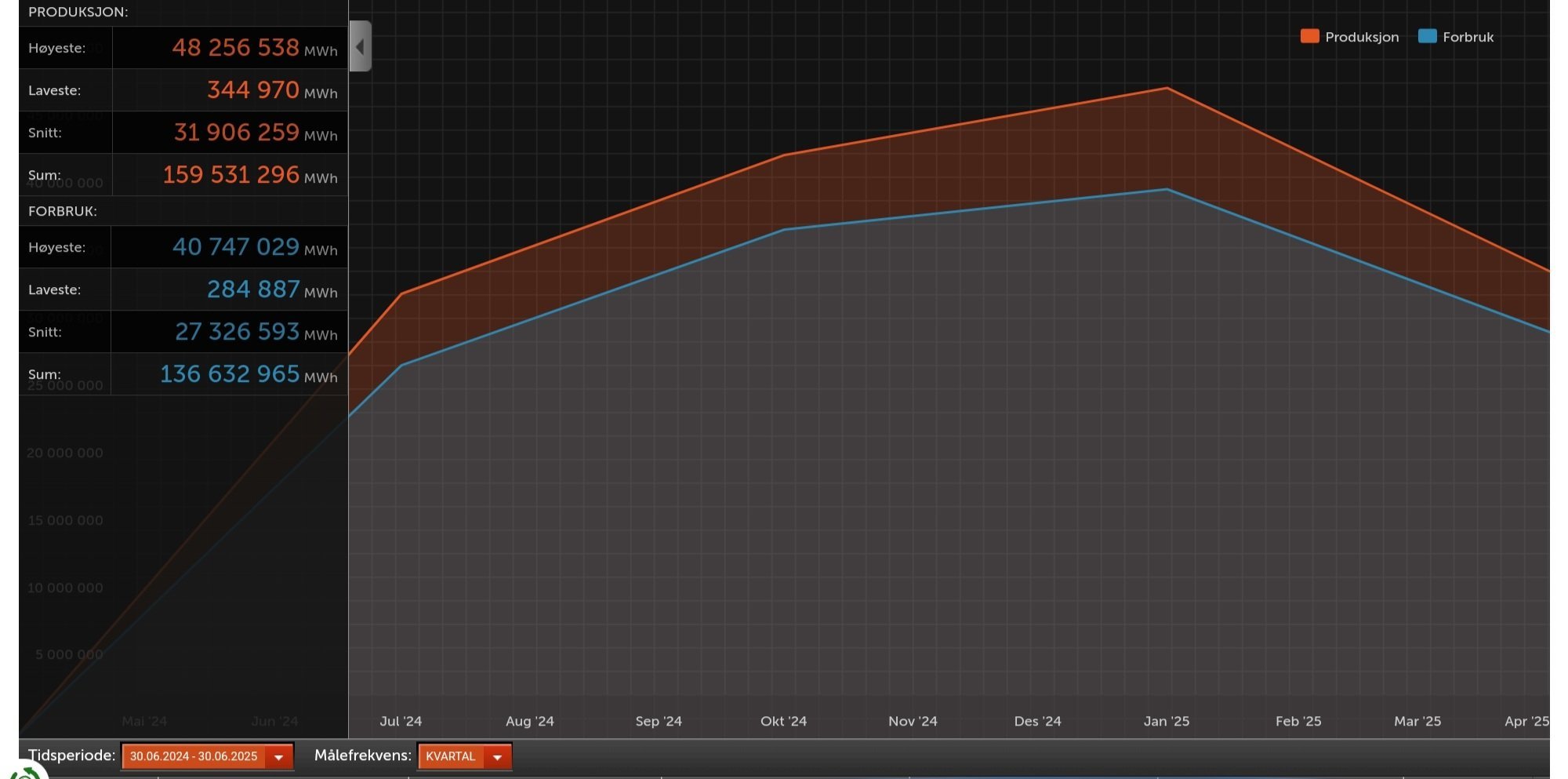Open the Tidsperiode date range dropdown
This screenshot has height=779, width=1568.
pyautogui.click(x=207, y=756)
